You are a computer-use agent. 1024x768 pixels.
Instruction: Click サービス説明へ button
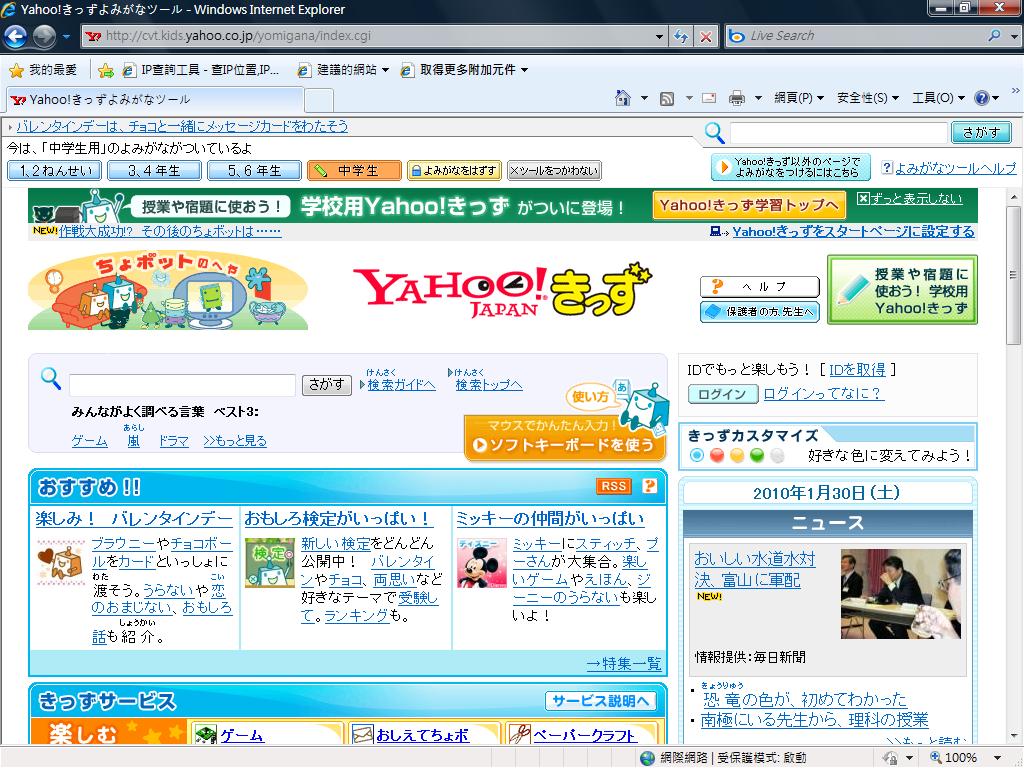coord(601,701)
